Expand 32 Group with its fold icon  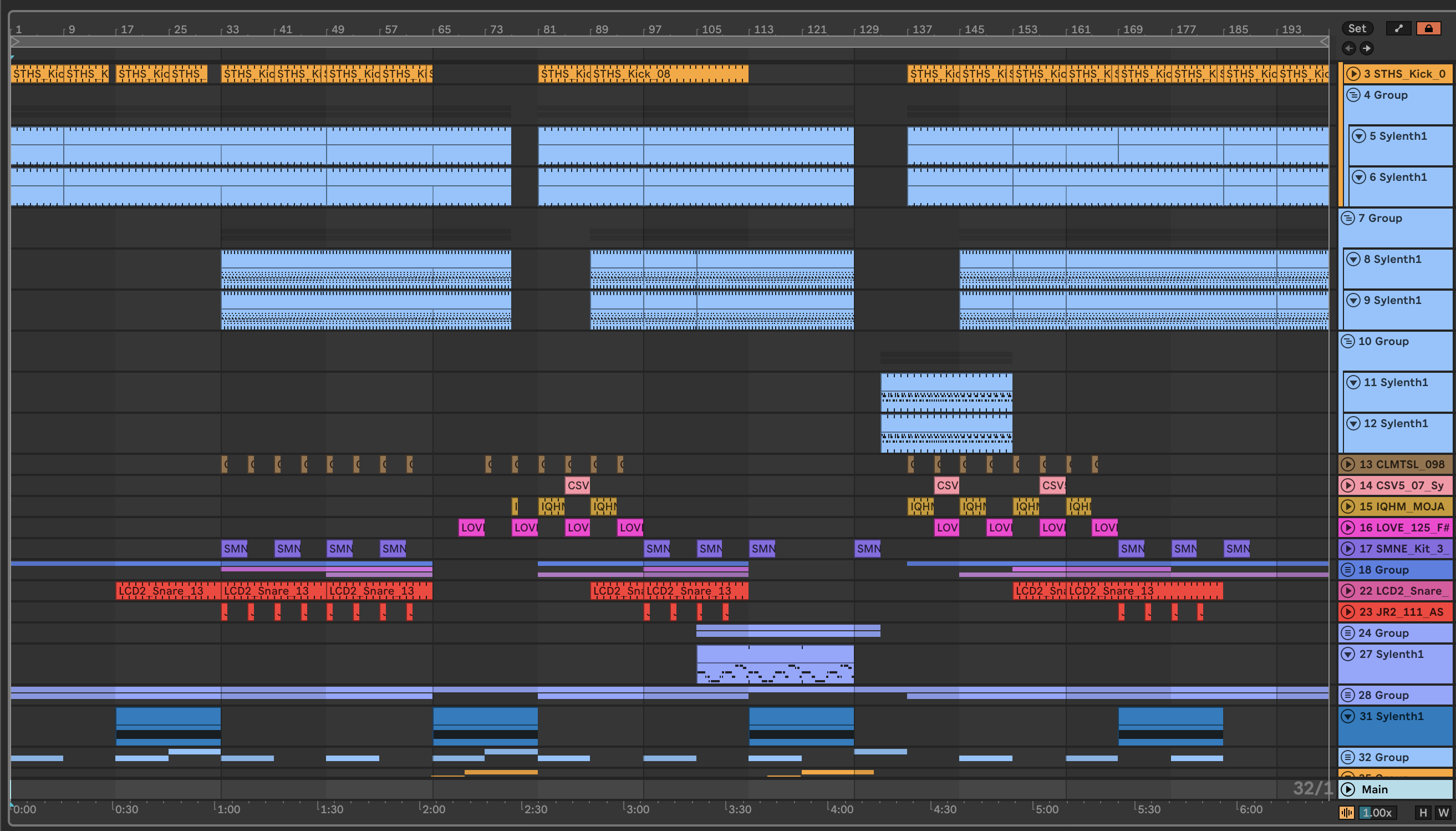1348,757
